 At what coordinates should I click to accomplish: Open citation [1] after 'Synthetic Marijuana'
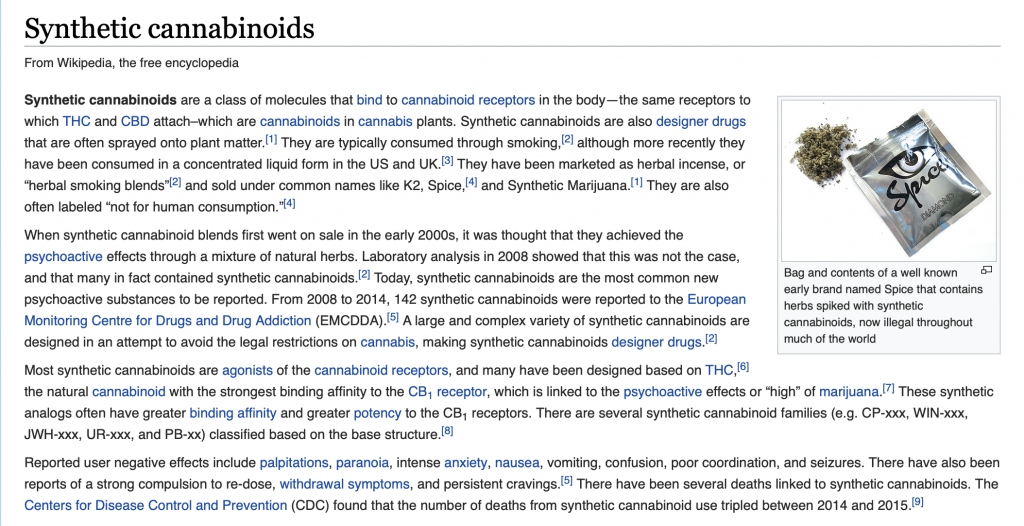[636, 182]
